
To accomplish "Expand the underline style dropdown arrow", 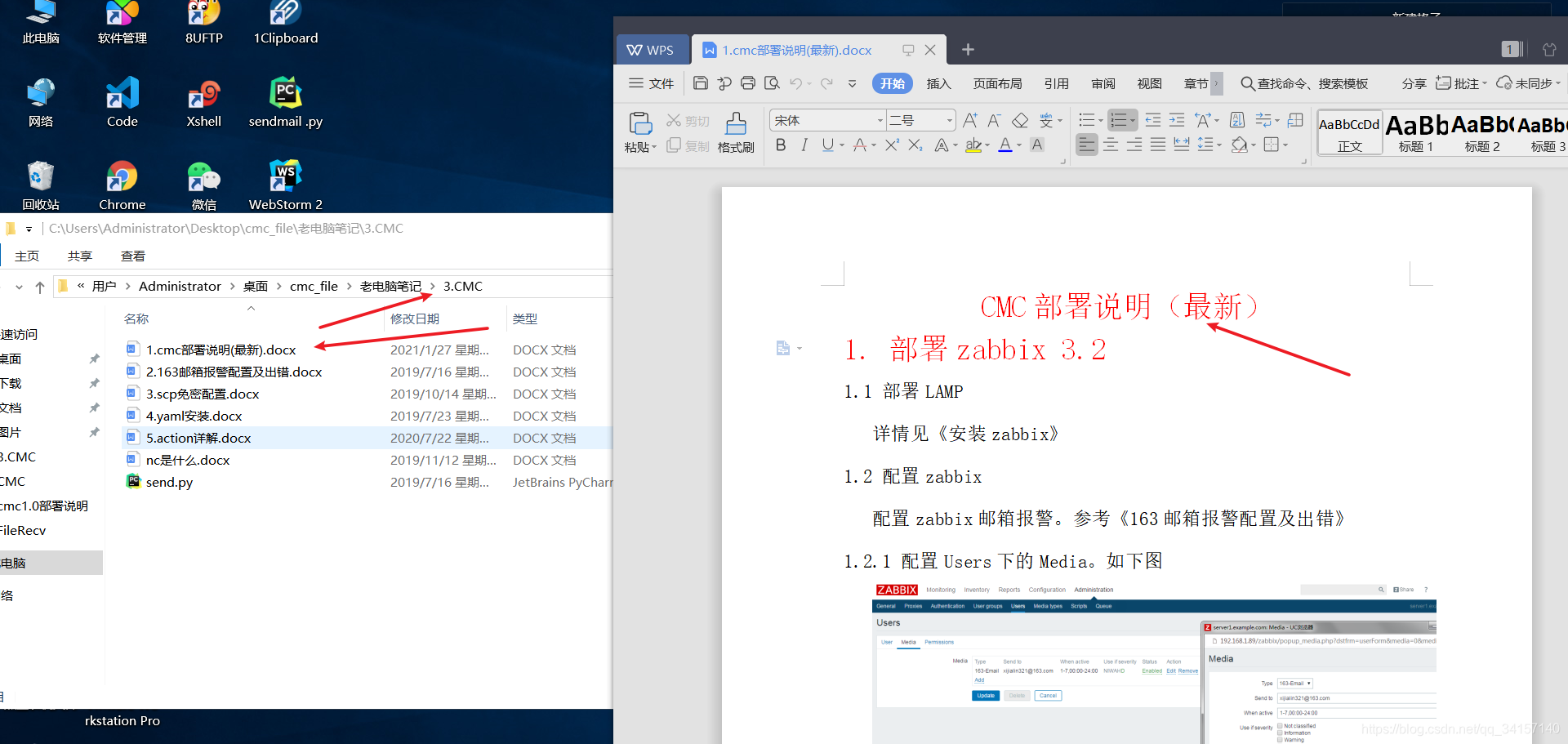I will (841, 145).
